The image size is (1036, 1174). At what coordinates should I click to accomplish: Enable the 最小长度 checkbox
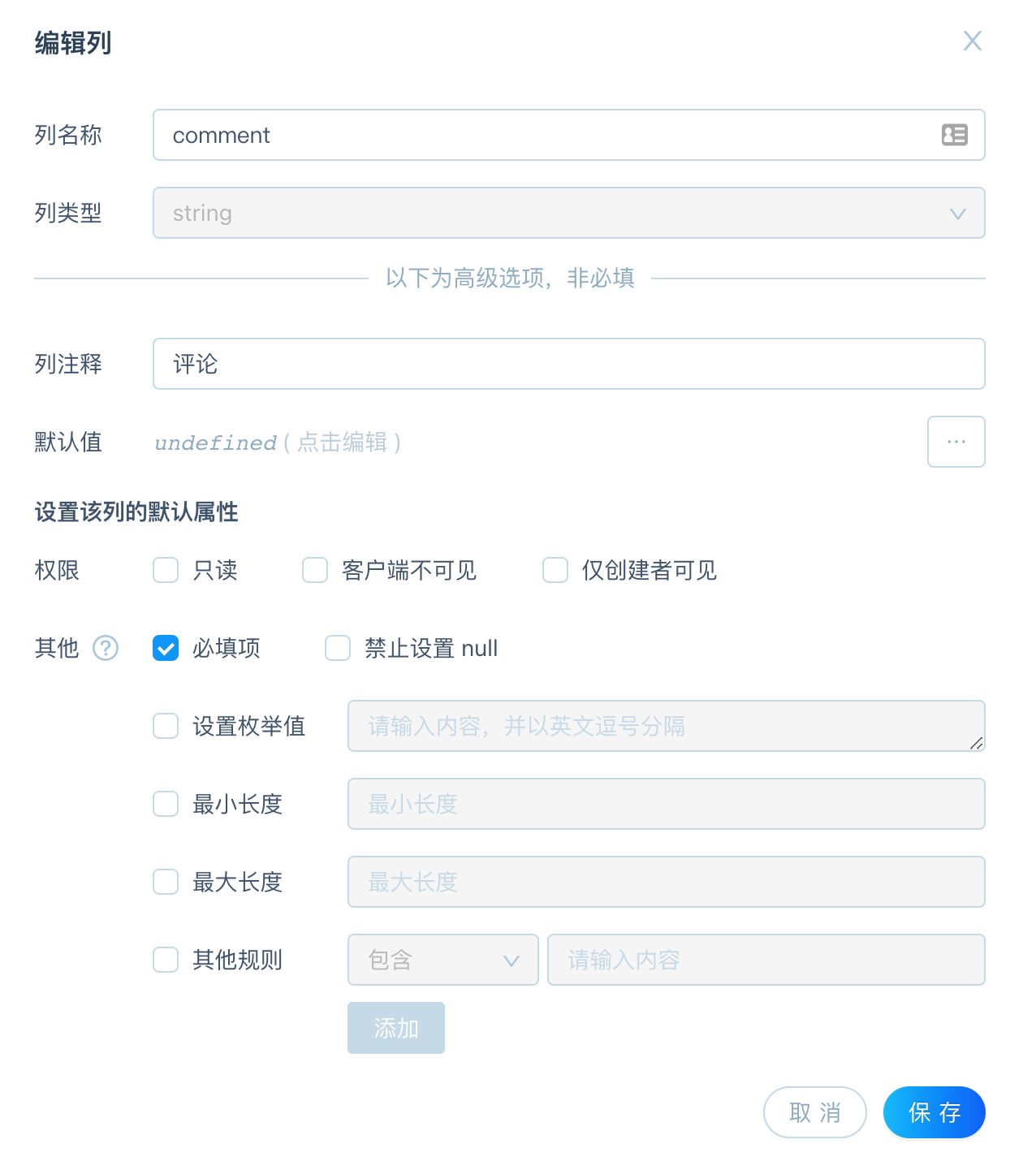click(166, 804)
